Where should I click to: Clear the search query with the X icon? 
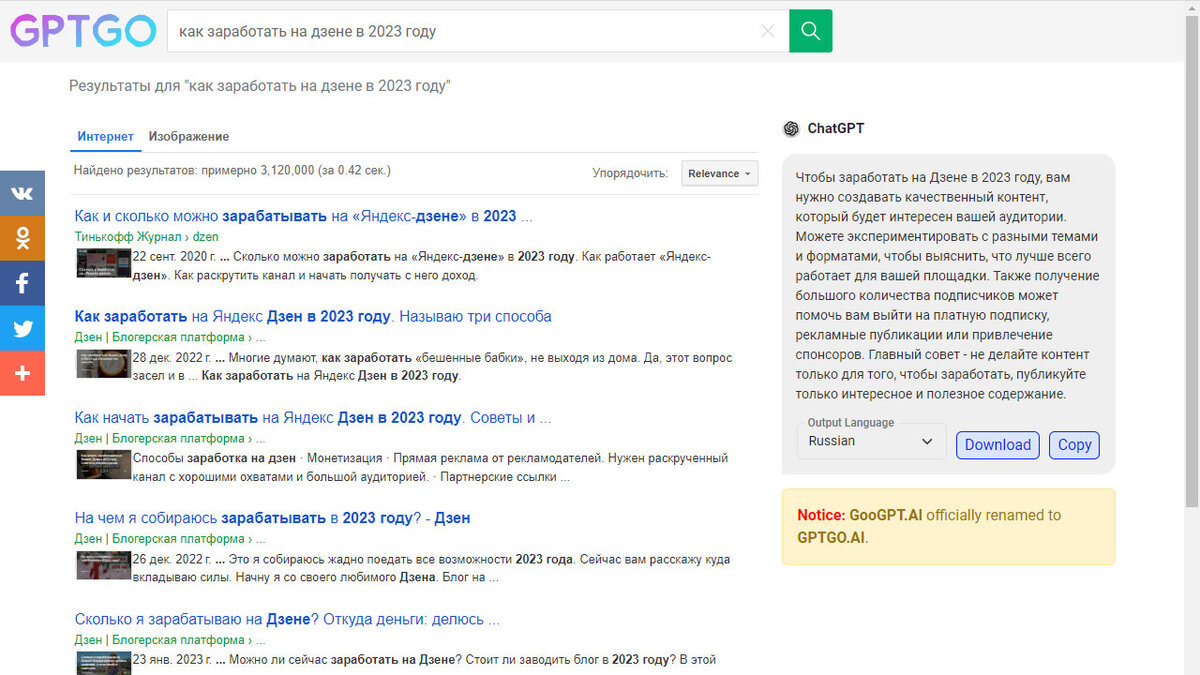[x=768, y=31]
